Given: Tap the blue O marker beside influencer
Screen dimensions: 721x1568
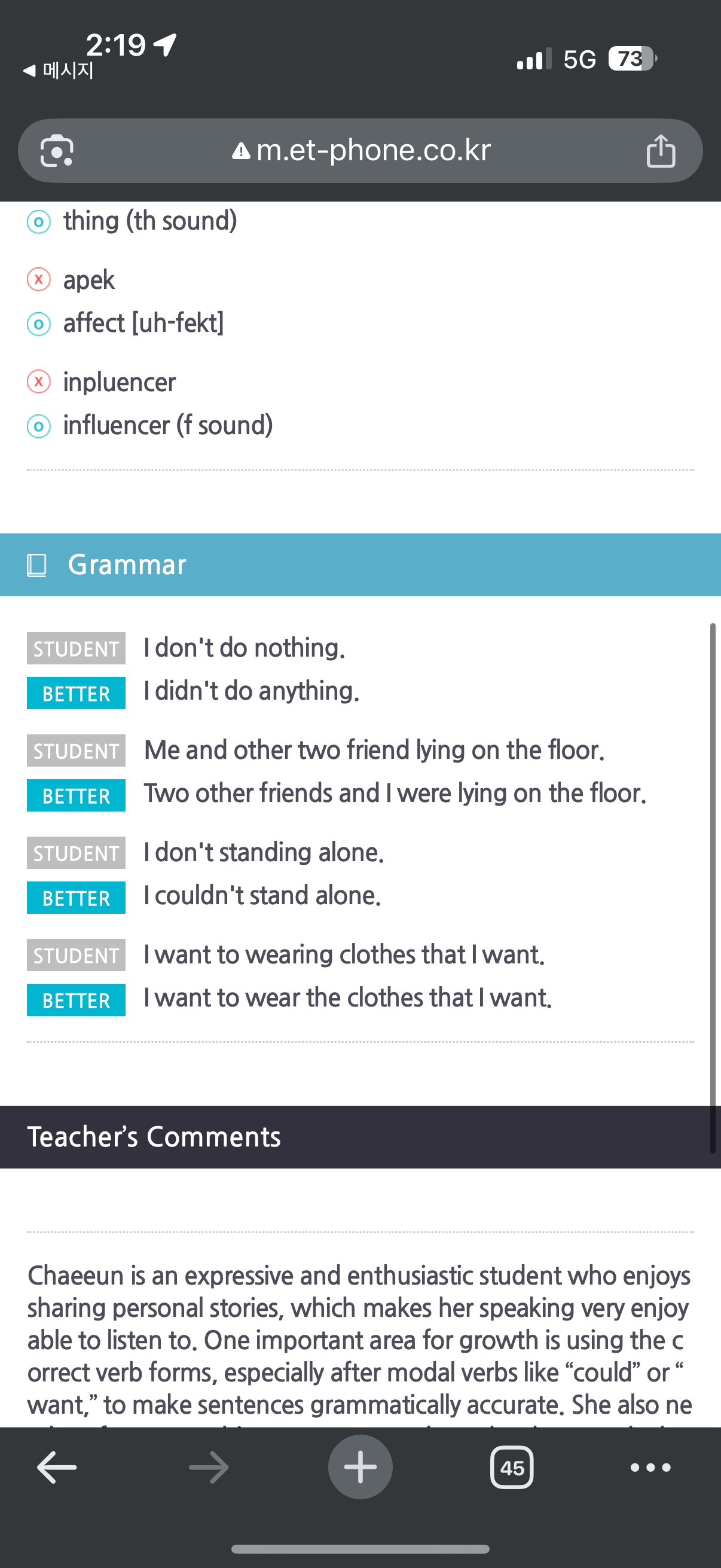Looking at the screenshot, I should pyautogui.click(x=38, y=425).
